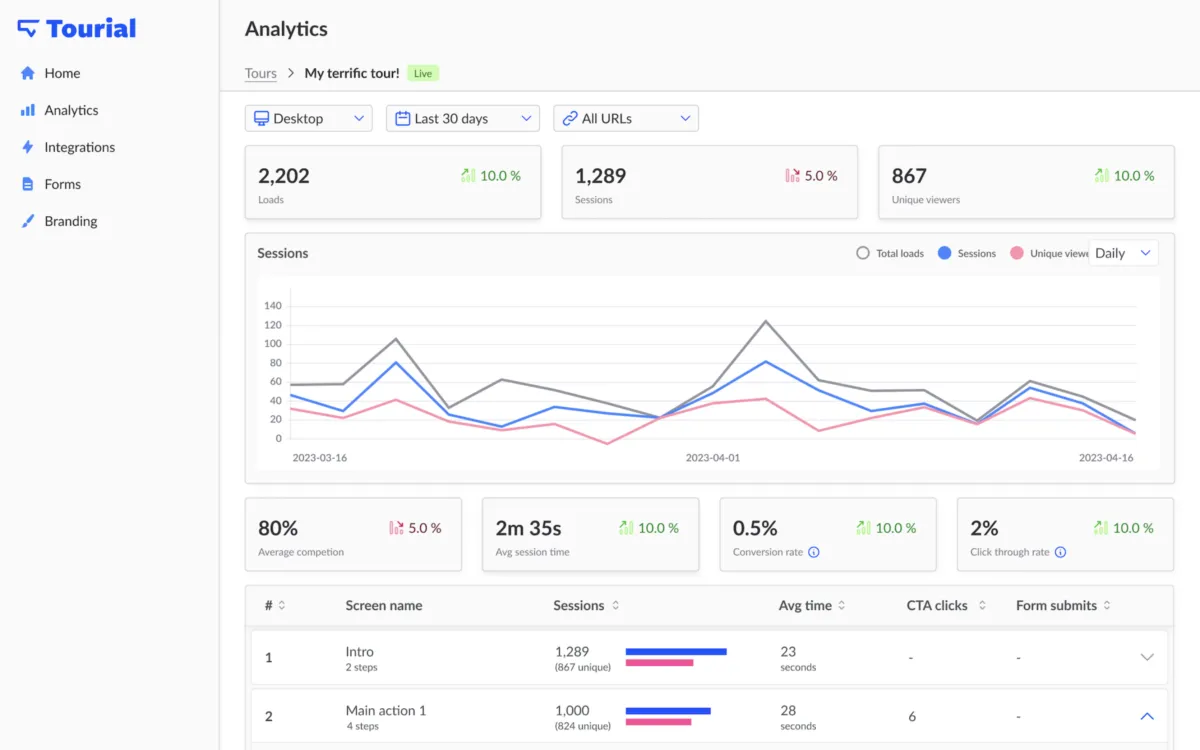Click the Tours breadcrumb link
1200x750 pixels.
click(261, 73)
